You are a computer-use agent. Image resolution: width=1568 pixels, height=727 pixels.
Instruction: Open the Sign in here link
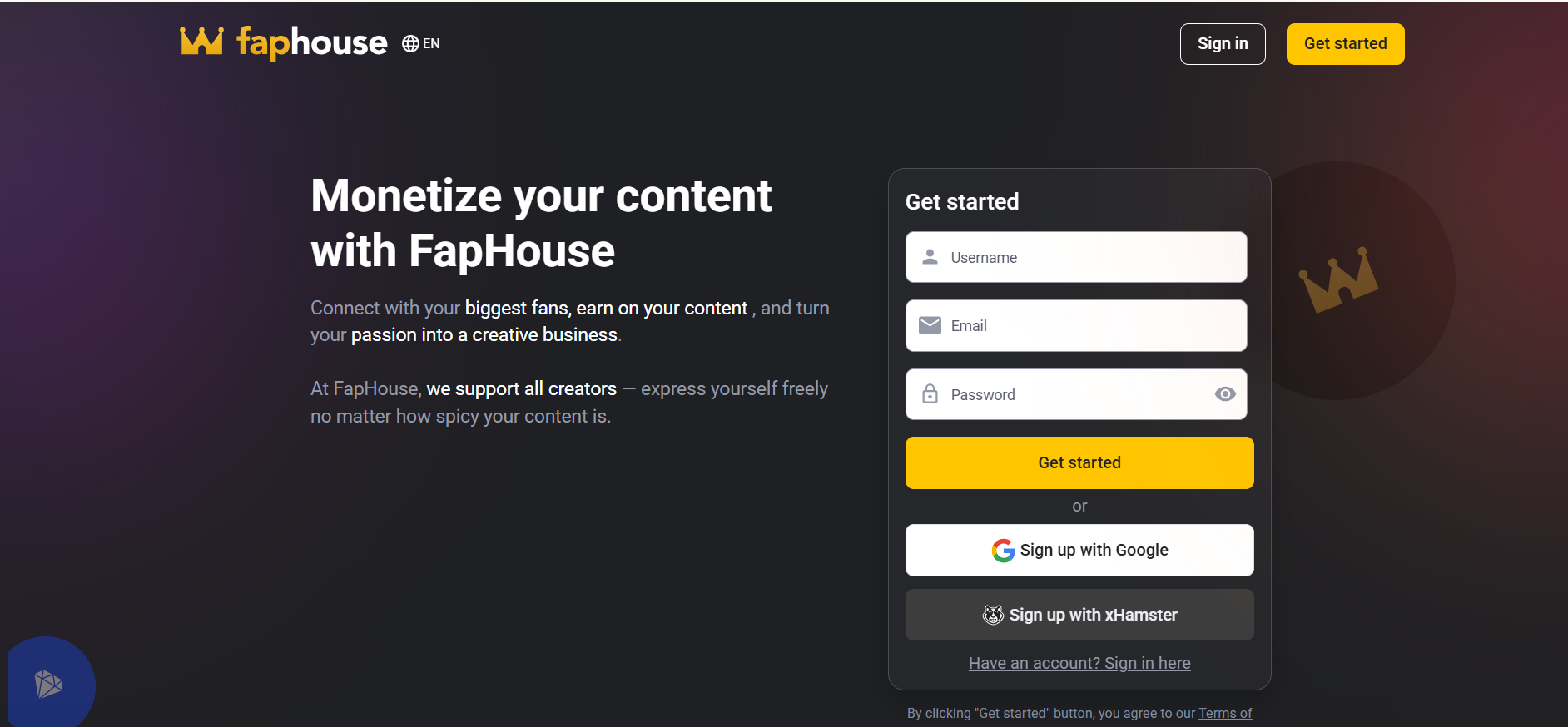1079,663
